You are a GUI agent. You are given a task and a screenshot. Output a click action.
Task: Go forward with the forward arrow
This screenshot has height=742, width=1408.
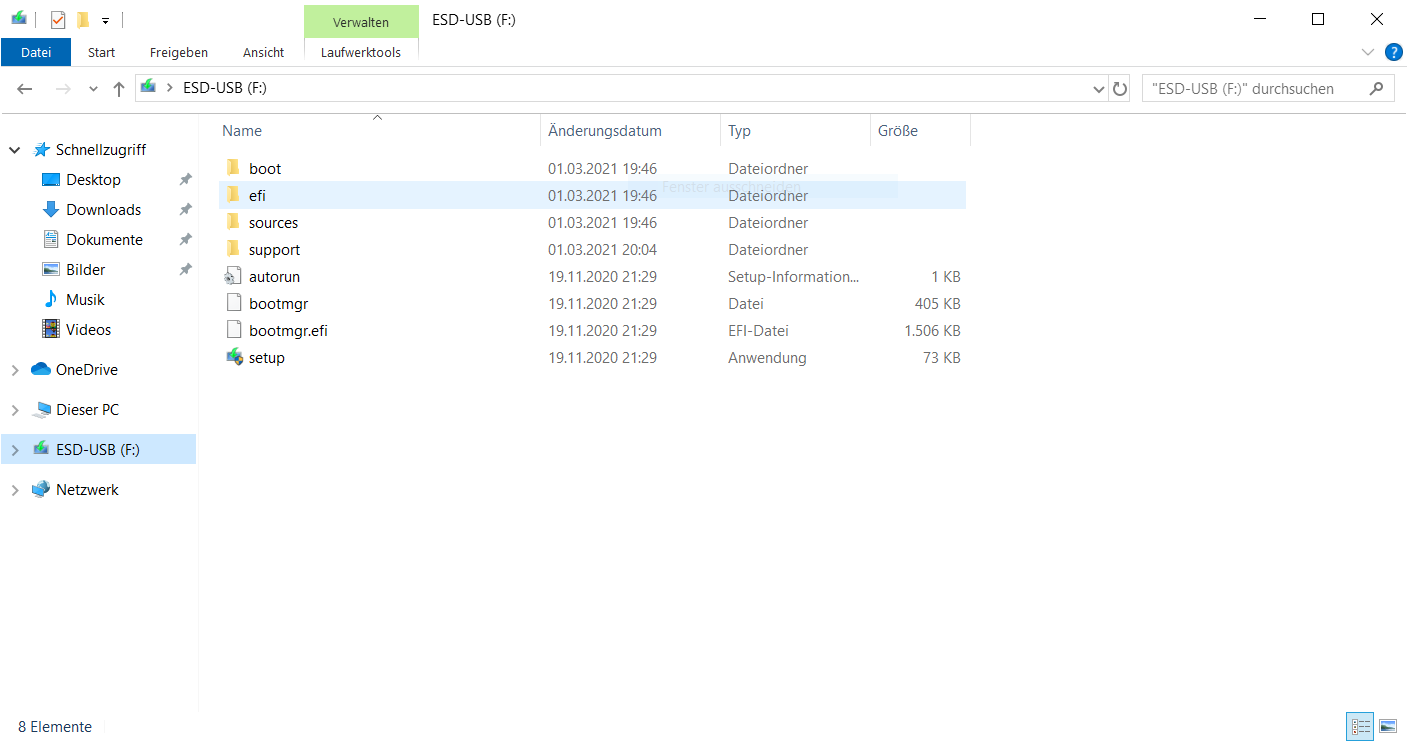click(x=63, y=89)
